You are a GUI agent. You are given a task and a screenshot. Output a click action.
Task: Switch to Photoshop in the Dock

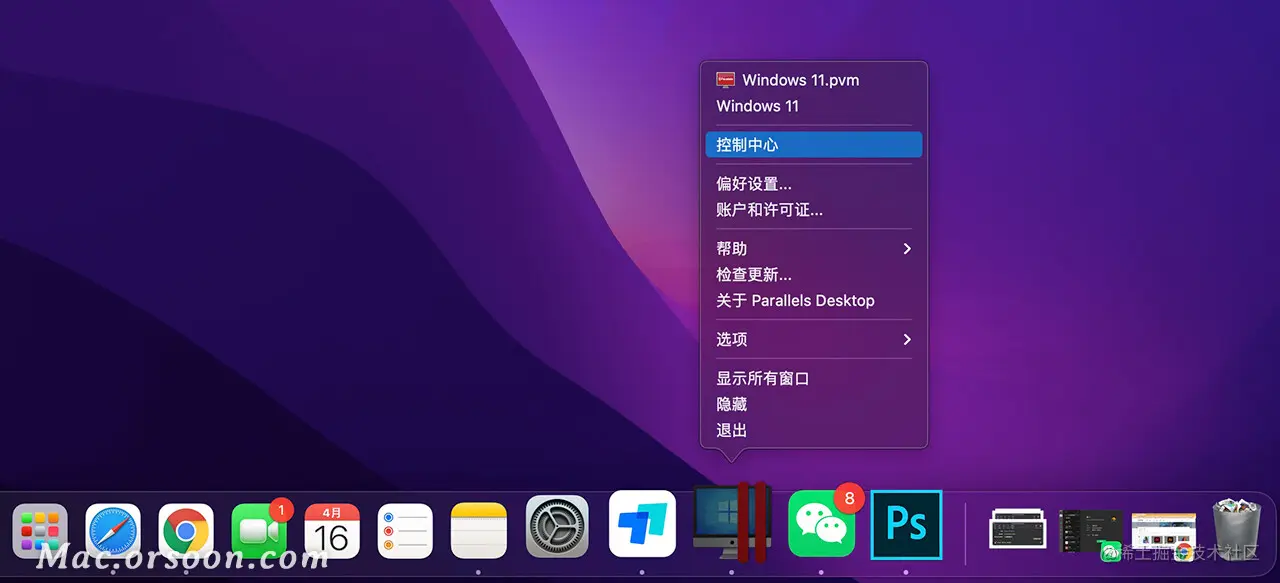[x=907, y=524]
